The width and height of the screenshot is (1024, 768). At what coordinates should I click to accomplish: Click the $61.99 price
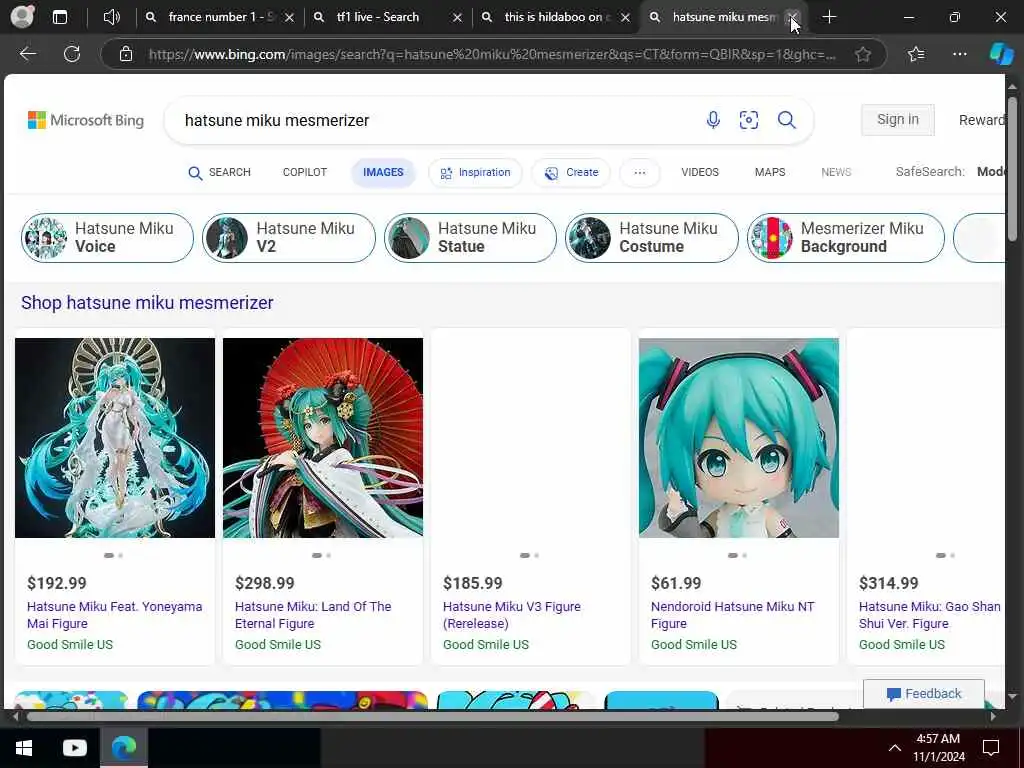click(676, 583)
